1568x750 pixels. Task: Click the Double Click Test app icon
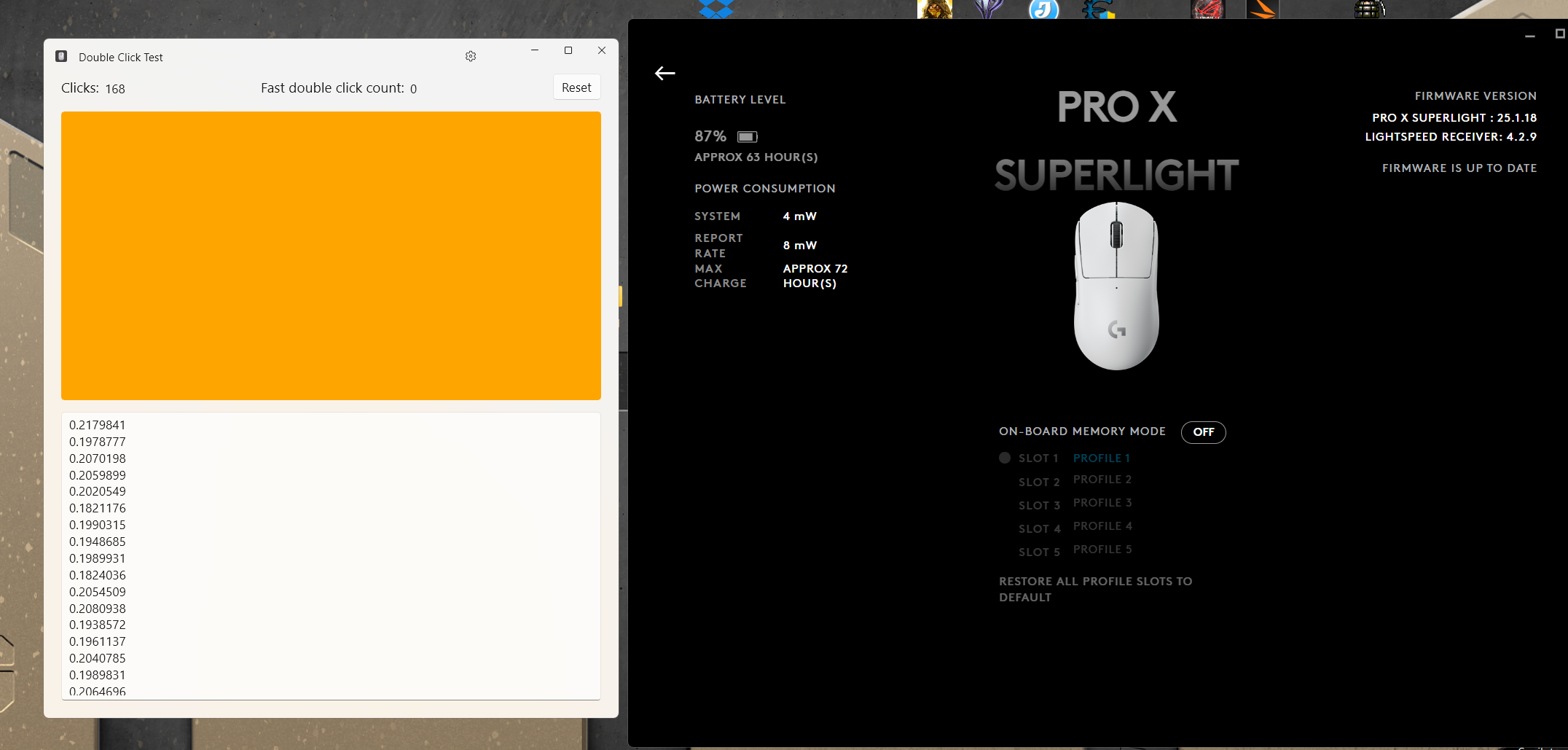coord(62,56)
